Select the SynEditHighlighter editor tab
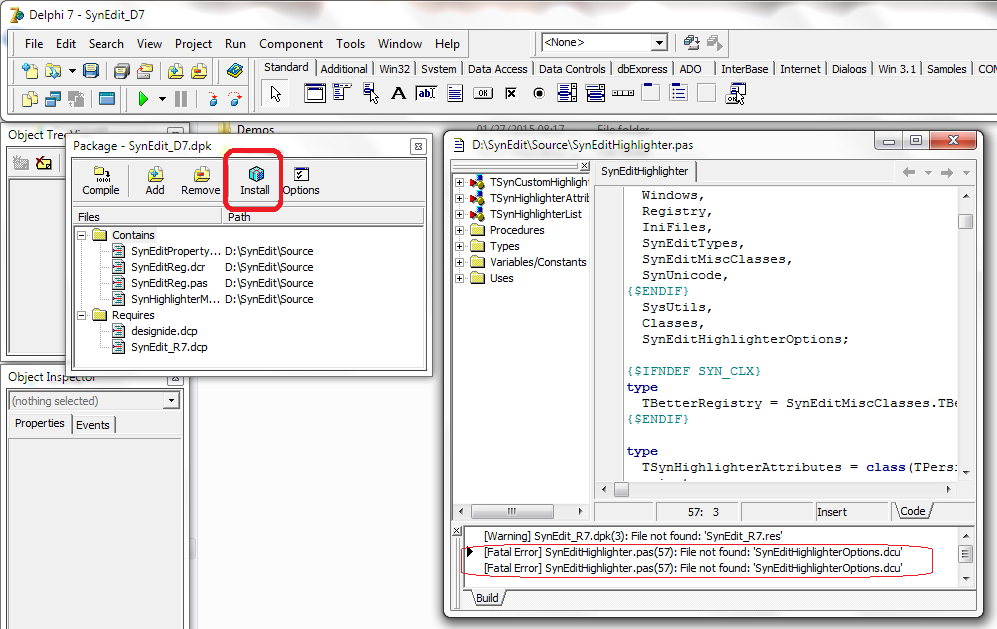Viewport: 997px width, 629px height. click(644, 171)
